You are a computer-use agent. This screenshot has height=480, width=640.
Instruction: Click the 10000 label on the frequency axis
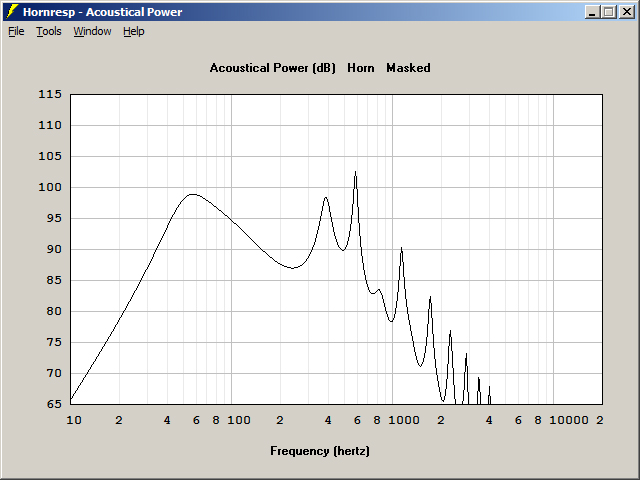569,420
